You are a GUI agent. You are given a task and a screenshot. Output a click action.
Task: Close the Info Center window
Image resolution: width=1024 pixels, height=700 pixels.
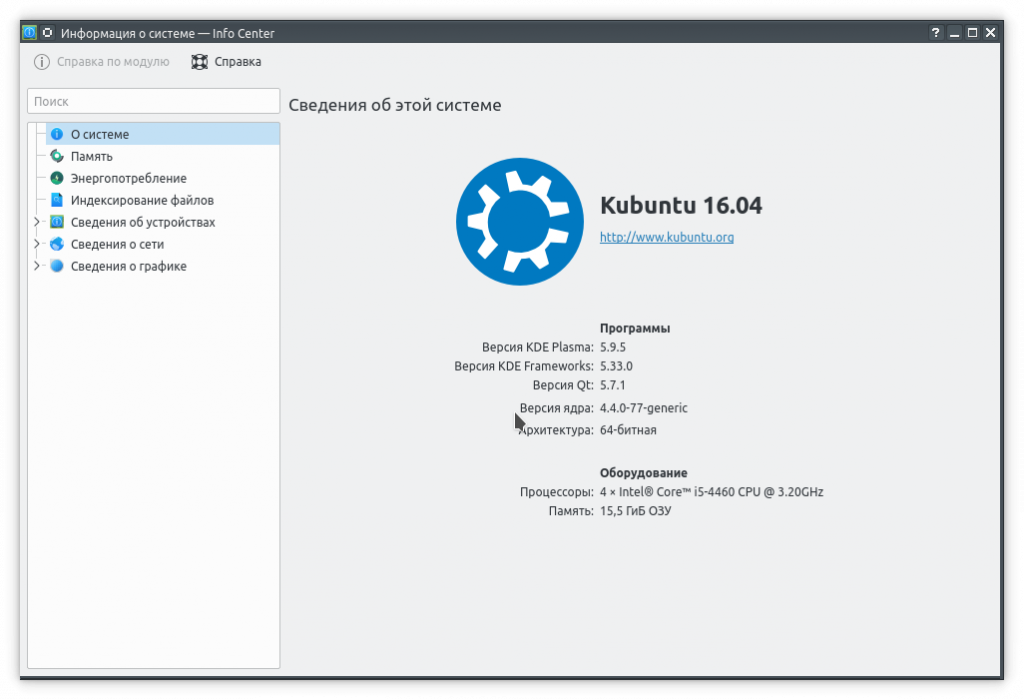pyautogui.click(x=990, y=33)
